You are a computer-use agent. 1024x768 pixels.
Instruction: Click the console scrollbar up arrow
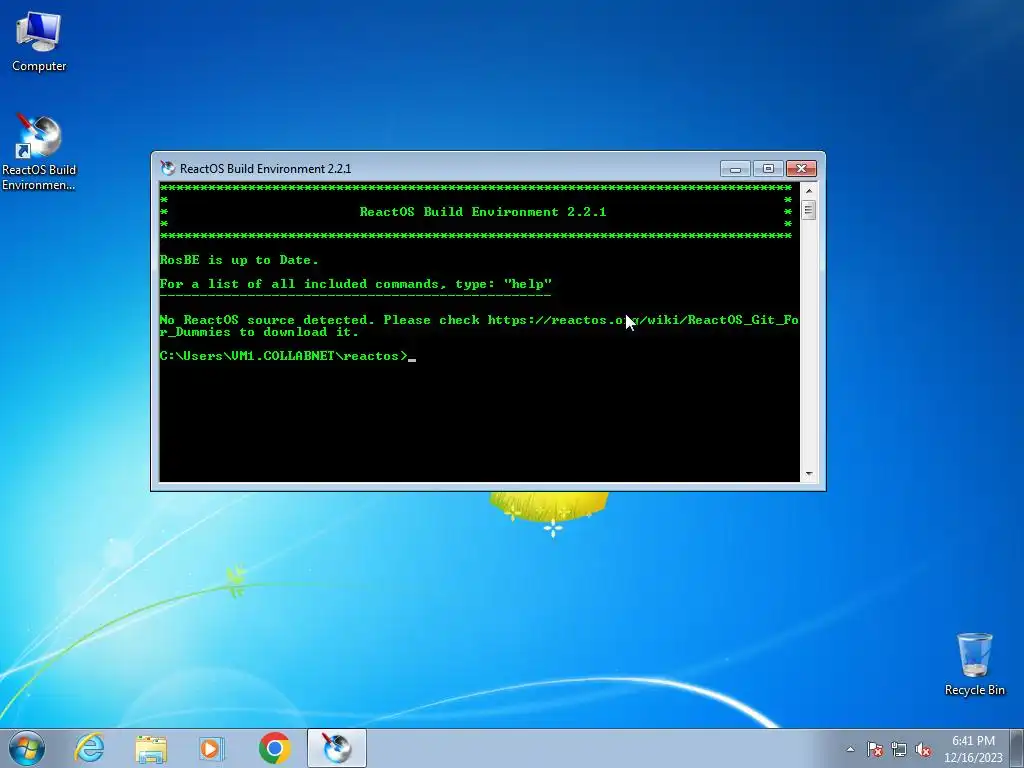pyautogui.click(x=808, y=191)
